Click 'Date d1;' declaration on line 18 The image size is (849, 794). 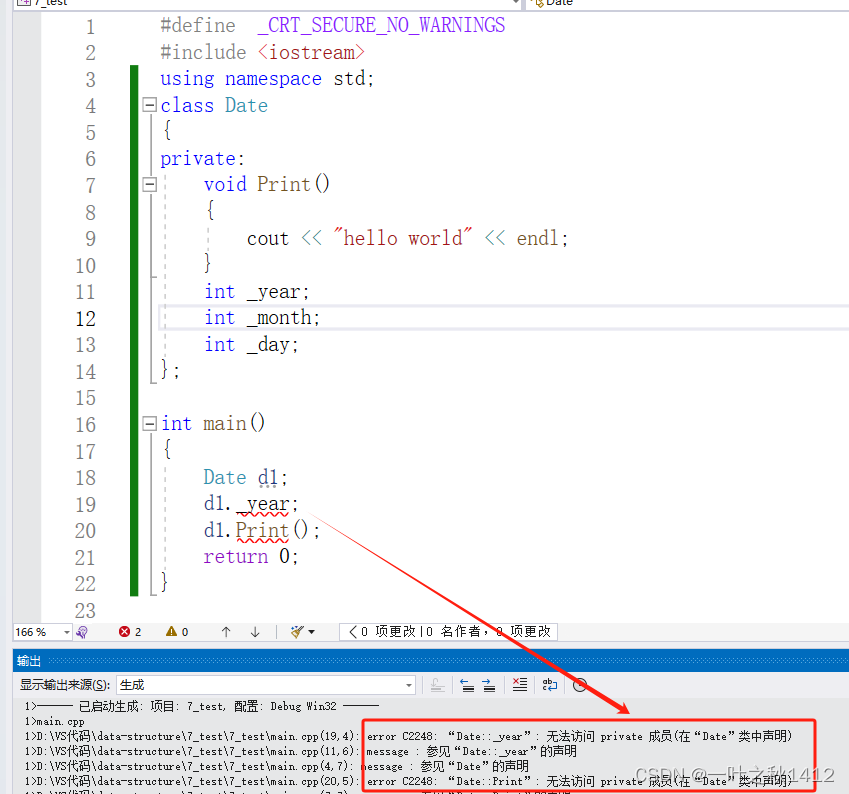point(246,477)
